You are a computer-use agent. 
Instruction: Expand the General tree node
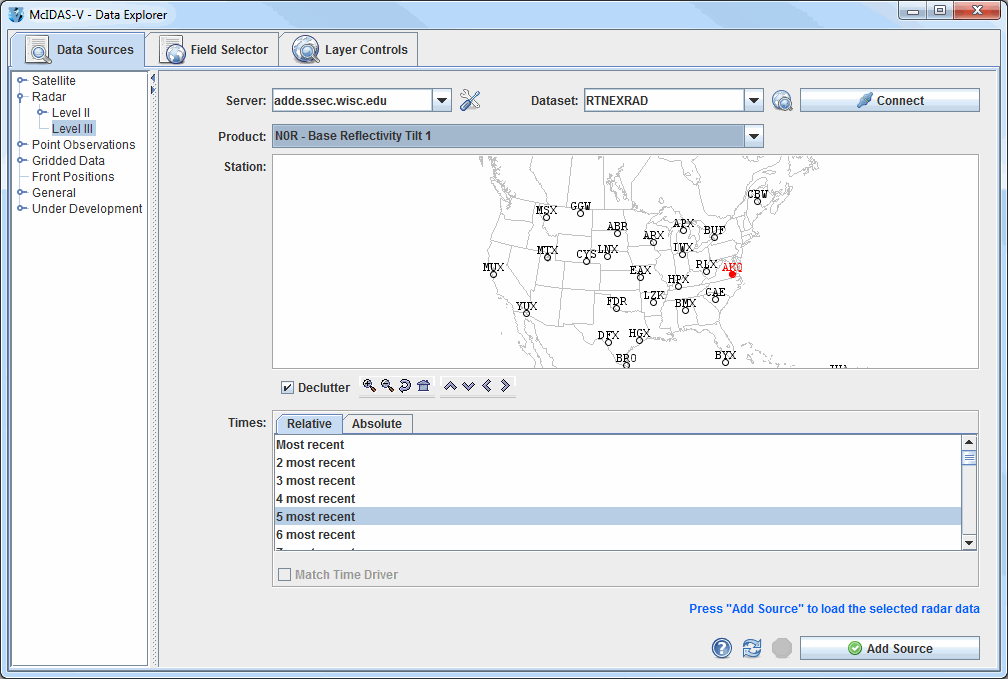click(21, 192)
